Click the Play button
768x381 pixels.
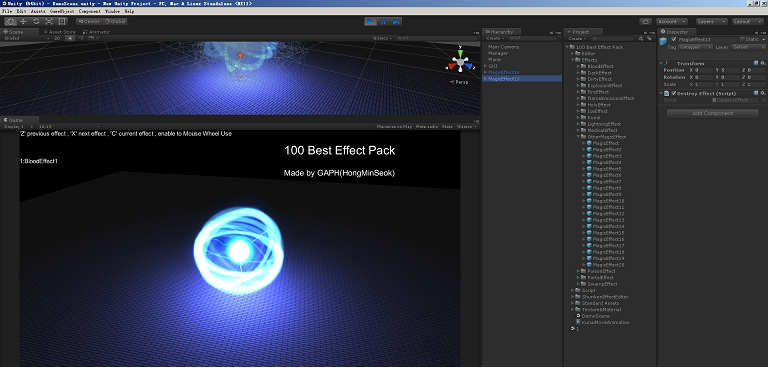371,22
